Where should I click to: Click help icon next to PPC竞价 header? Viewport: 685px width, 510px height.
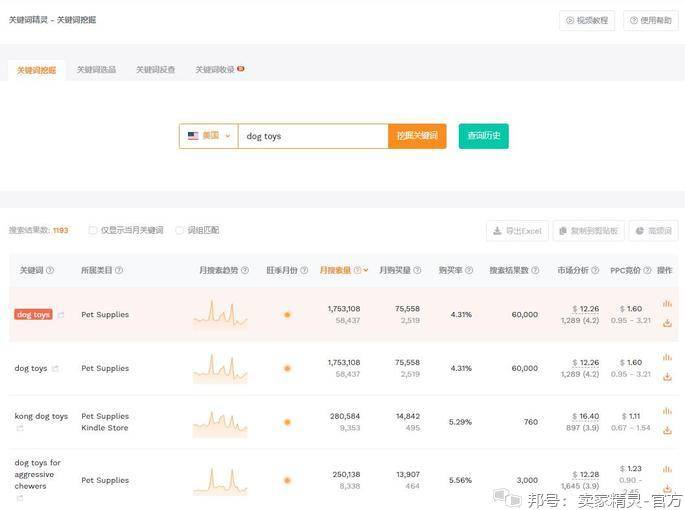pos(647,271)
